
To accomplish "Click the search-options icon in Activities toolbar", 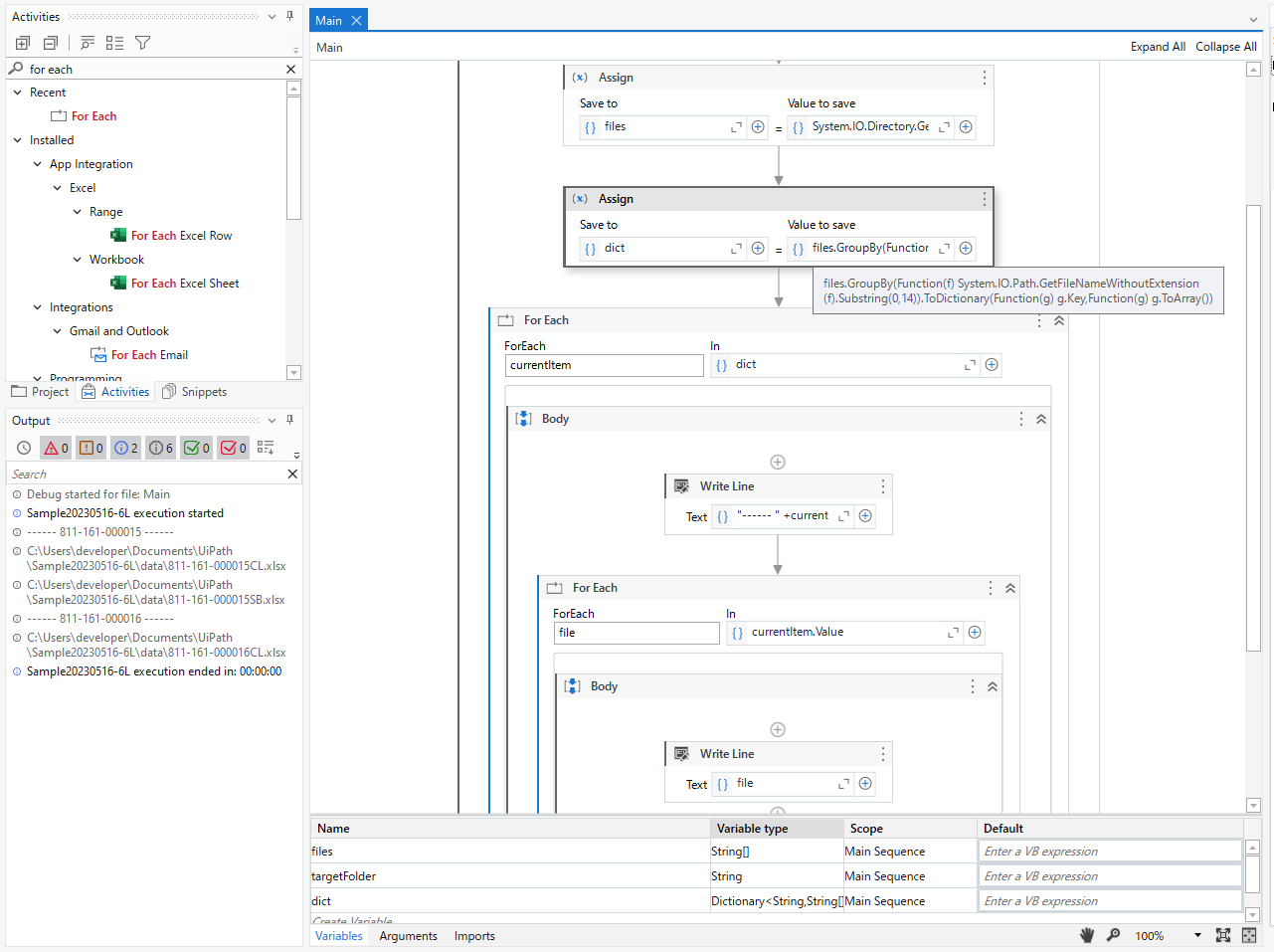I will (88, 43).
